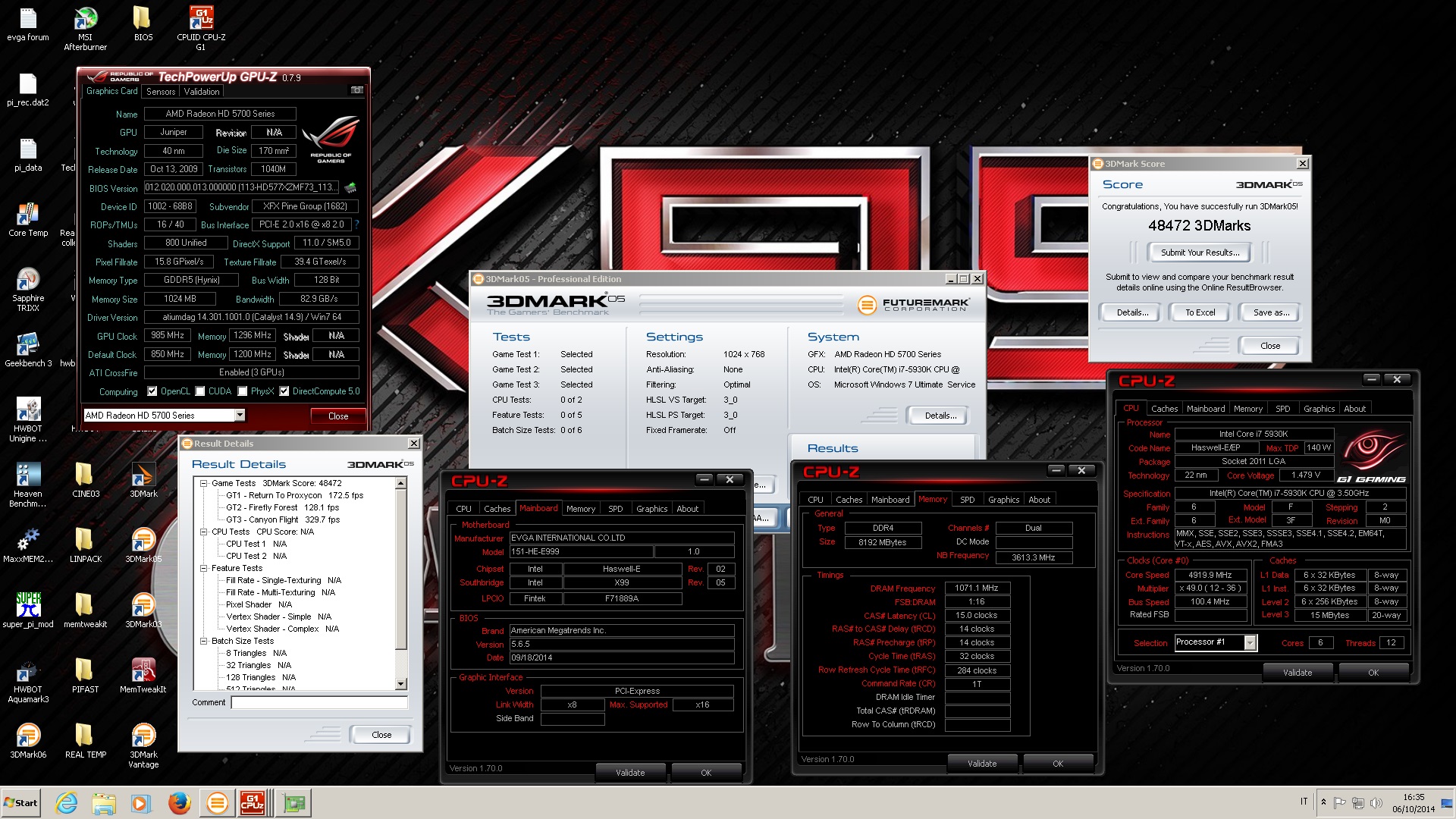Launch CPUID CPU-Z G1 desktop shortcut

point(201,29)
